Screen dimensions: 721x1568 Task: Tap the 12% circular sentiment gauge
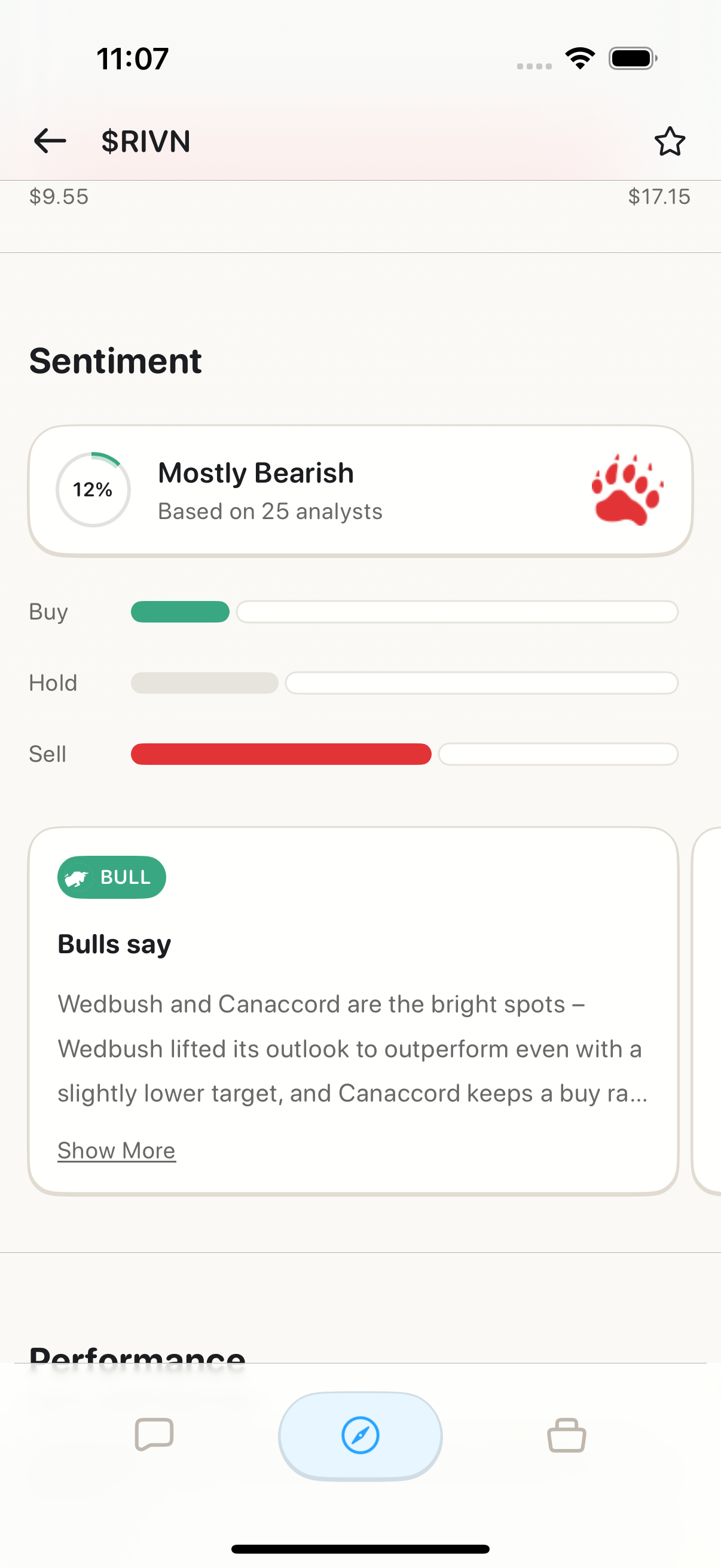[93, 489]
